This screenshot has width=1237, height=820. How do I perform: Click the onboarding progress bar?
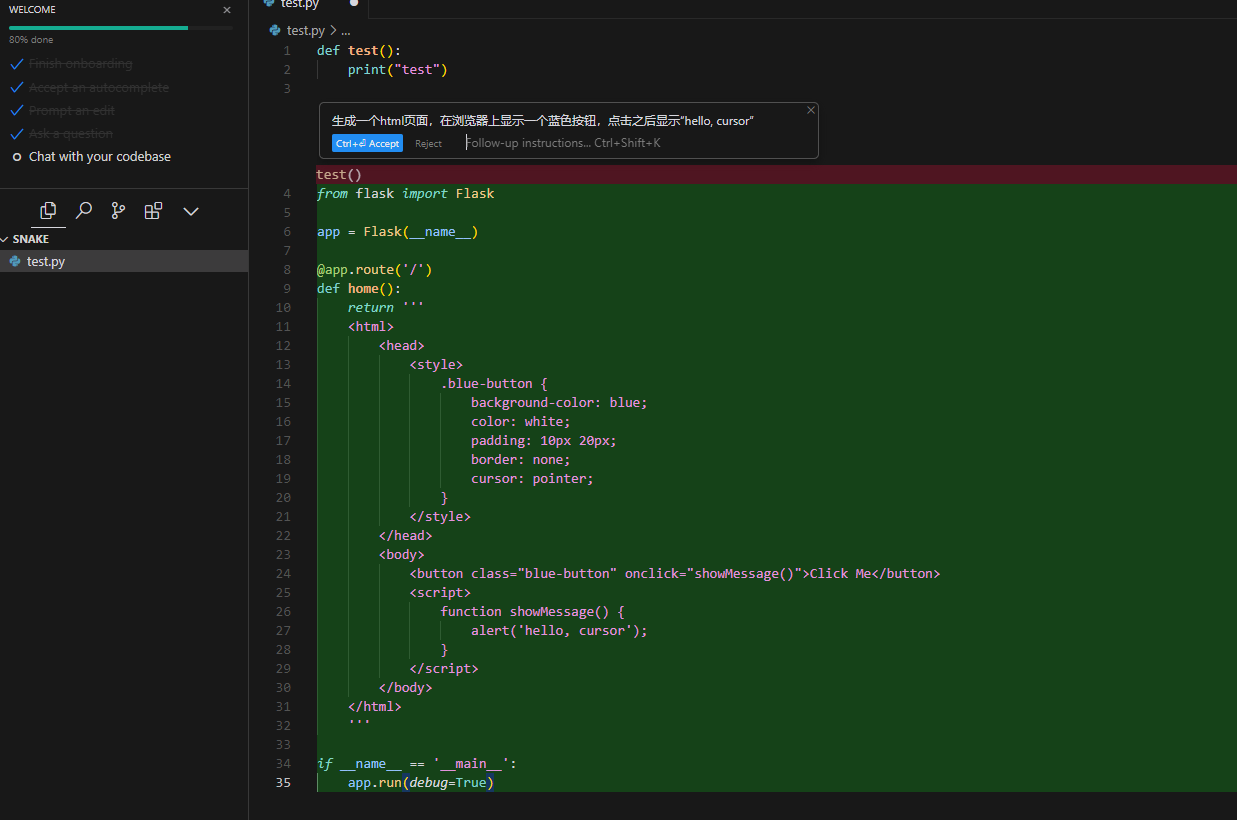[x=120, y=28]
